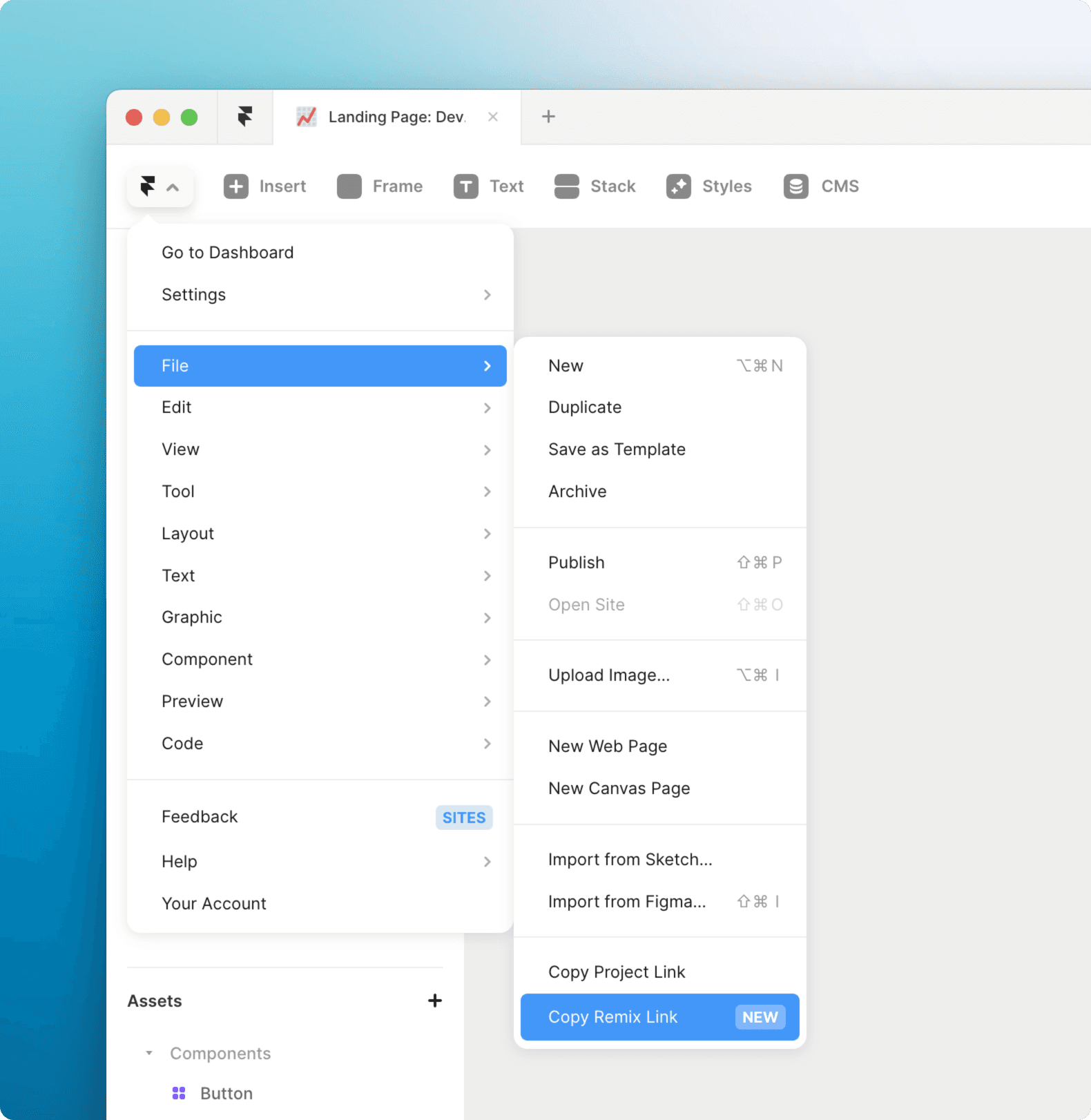Open the Styles sparkle icon

pos(679,186)
